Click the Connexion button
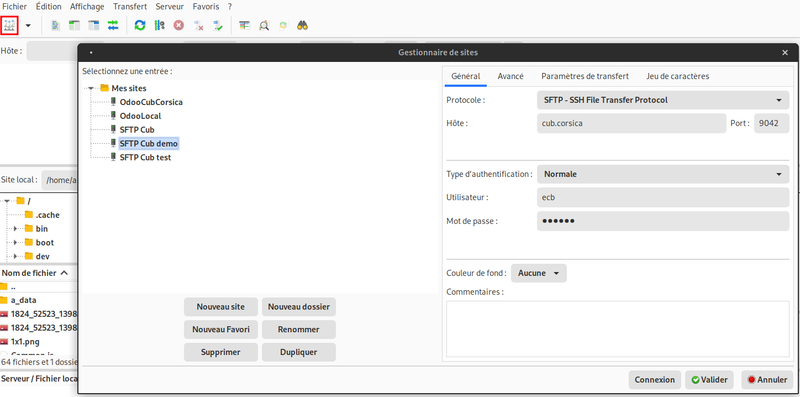Screen dimensions: 800x397 (655, 380)
